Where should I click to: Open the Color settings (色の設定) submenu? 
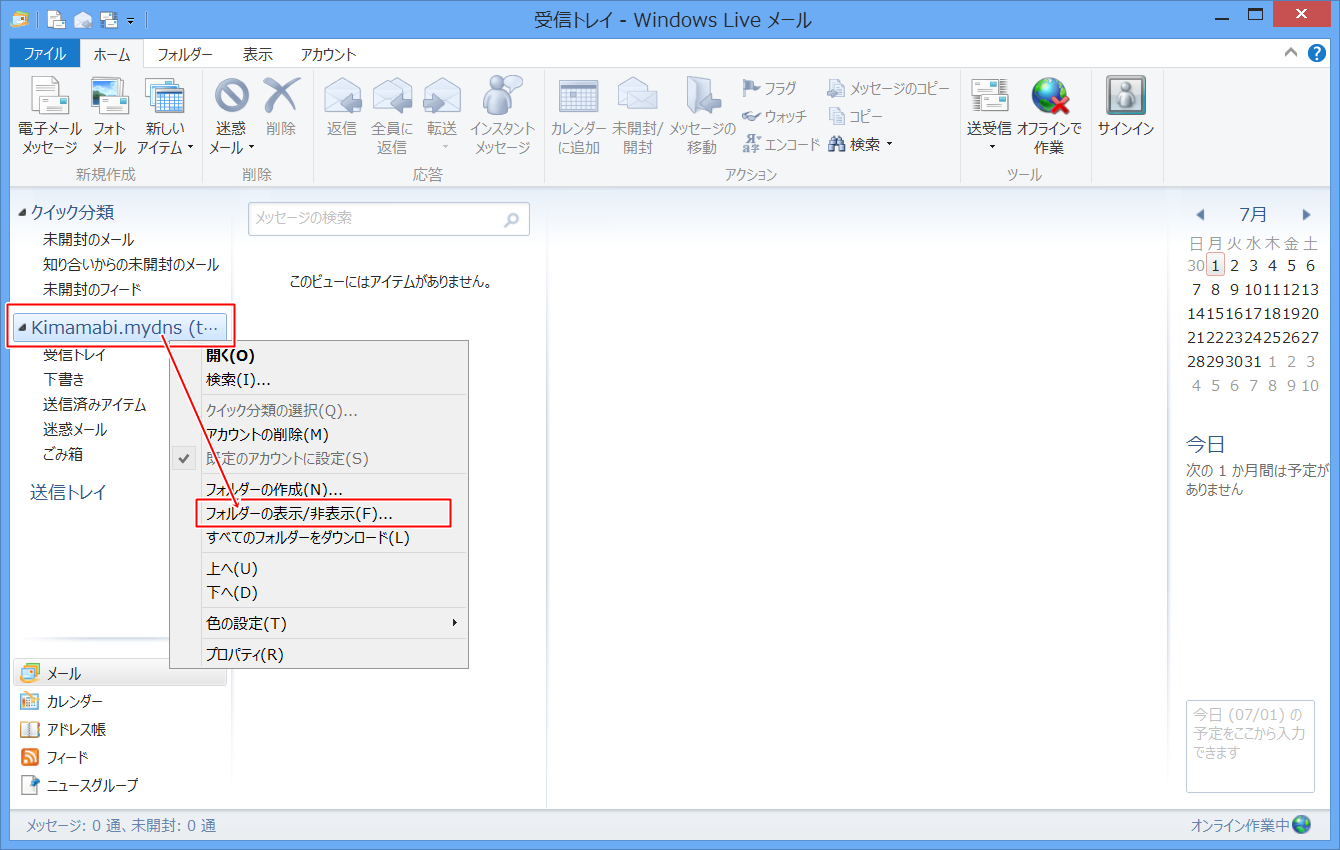tap(319, 624)
